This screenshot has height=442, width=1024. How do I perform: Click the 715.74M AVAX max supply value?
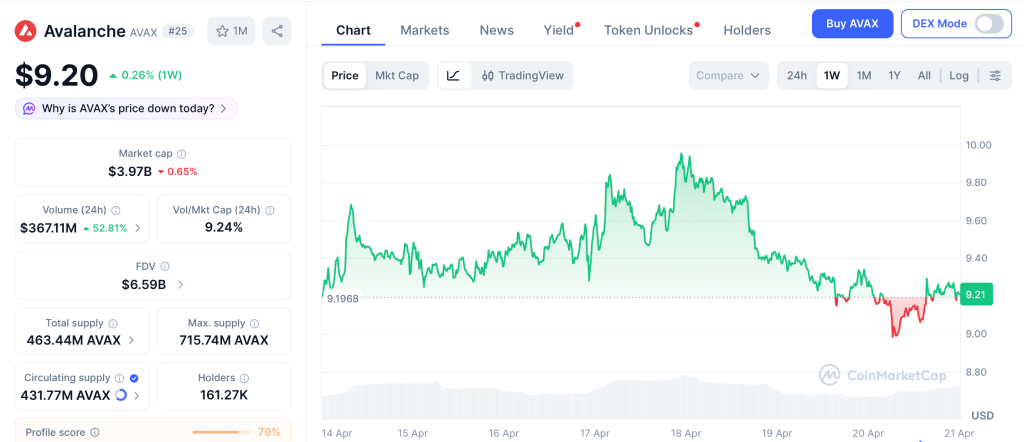(x=224, y=340)
